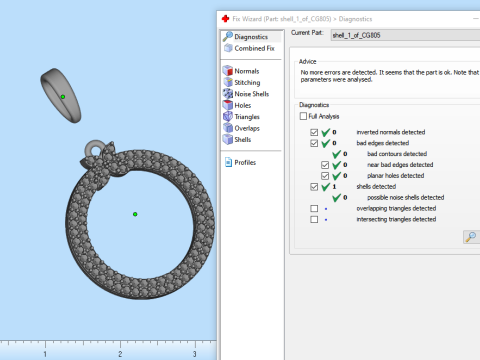The width and height of the screenshot is (480, 360).
Task: Open the Overlaps page label
Action: pos(247,128)
